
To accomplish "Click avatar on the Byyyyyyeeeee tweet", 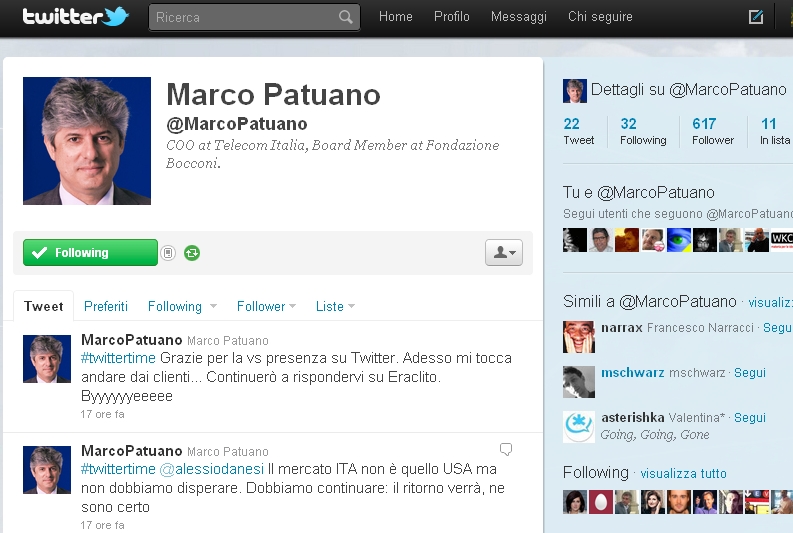I will pyautogui.click(x=47, y=359).
